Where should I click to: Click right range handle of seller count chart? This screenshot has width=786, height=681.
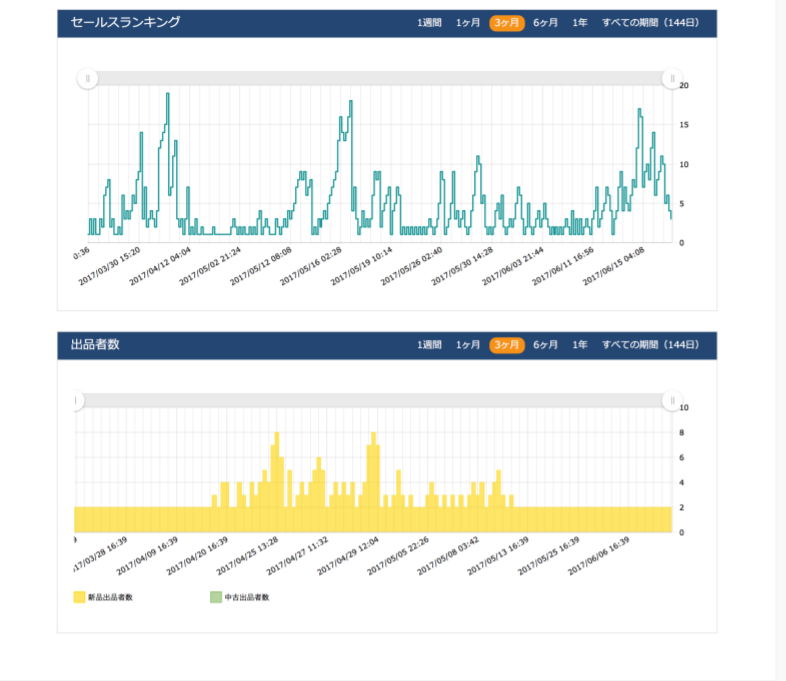point(672,401)
